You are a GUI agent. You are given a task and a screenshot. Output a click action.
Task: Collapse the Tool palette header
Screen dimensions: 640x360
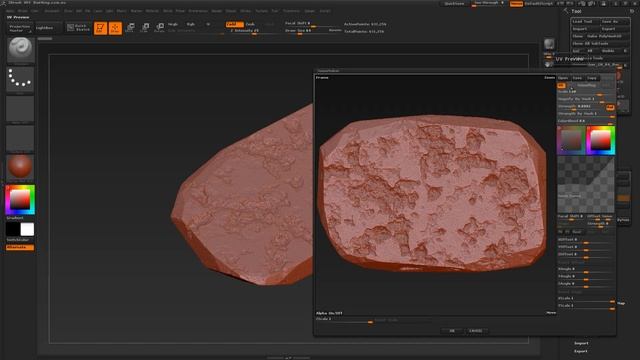click(x=576, y=11)
